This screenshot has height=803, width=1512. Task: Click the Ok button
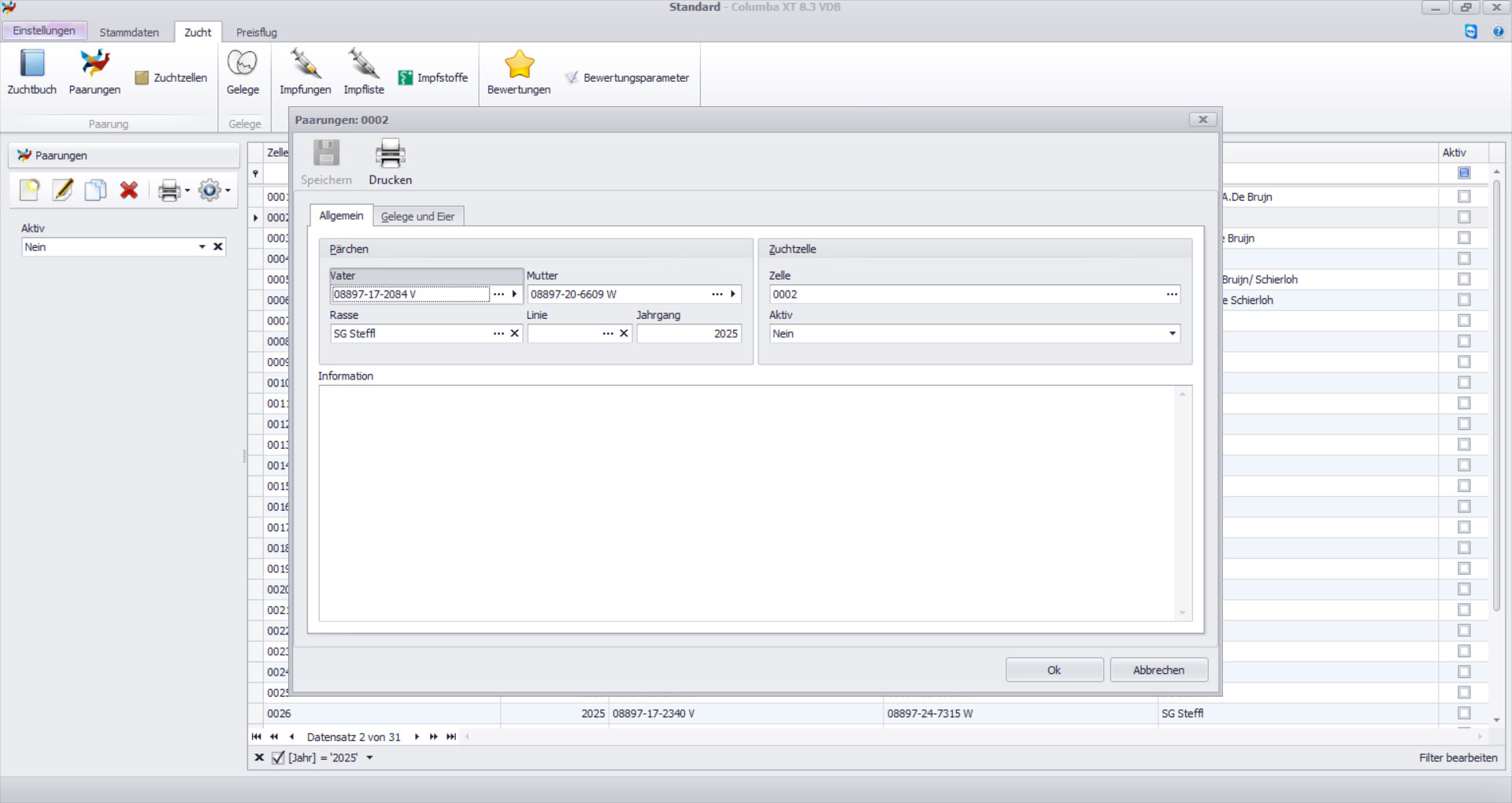click(x=1054, y=670)
